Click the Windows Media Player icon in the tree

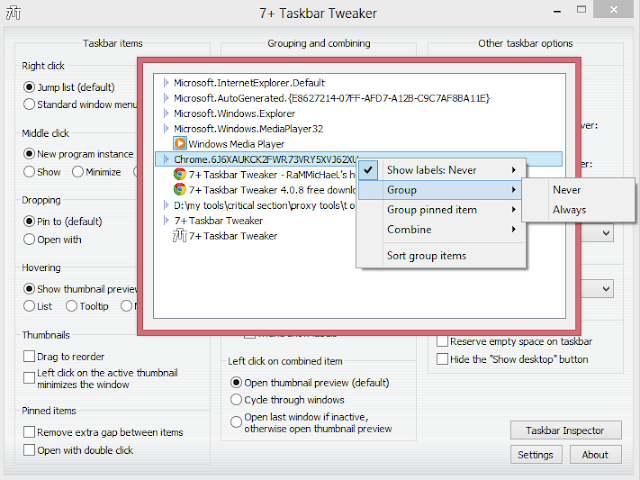(x=180, y=144)
